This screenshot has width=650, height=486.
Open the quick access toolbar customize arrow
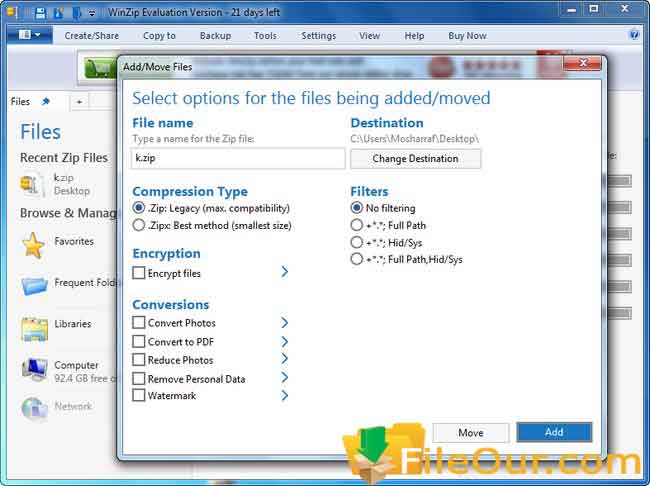pos(92,13)
